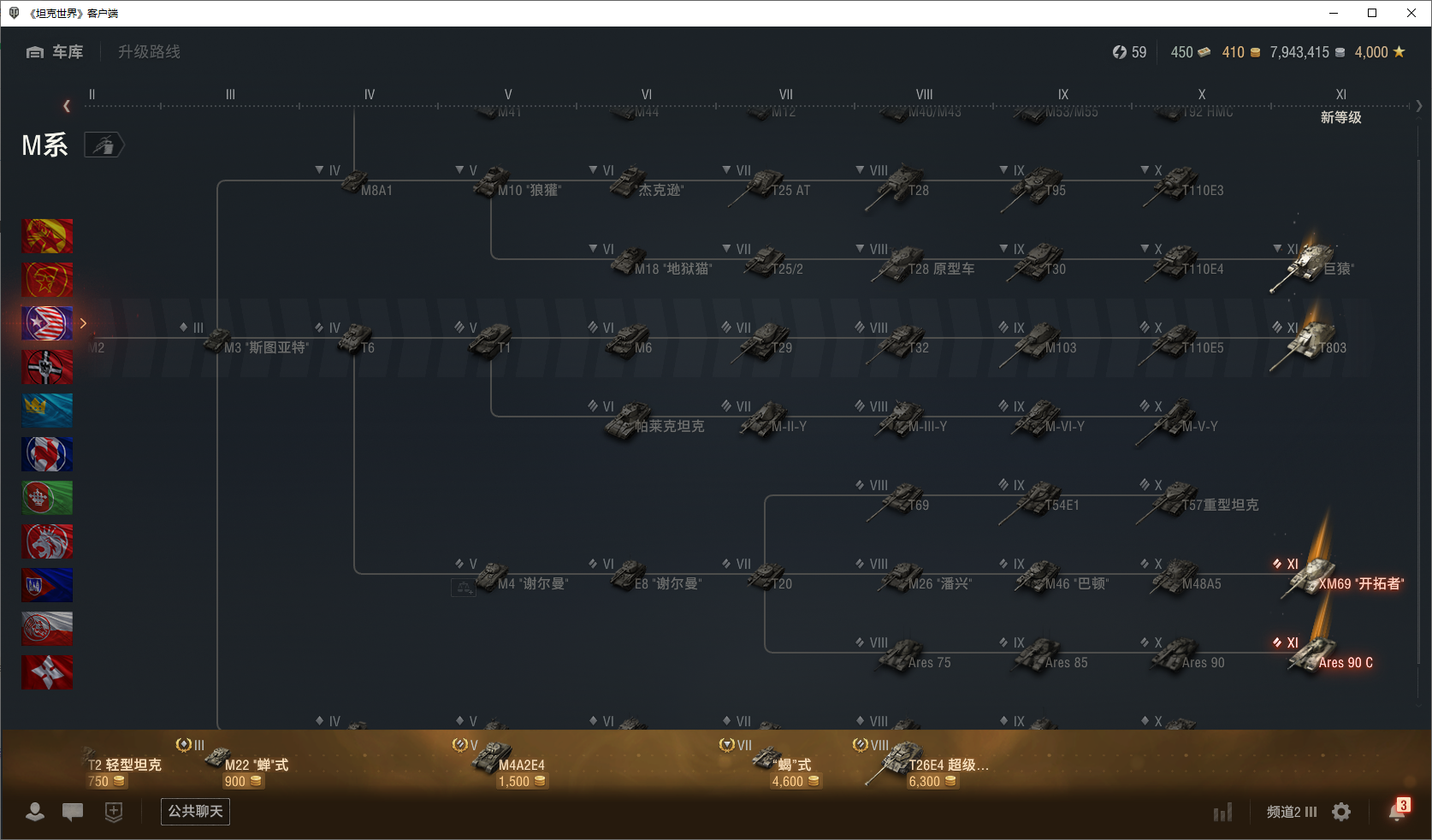Viewport: 1432px width, 840px height.
Task: Open the settings gear icon
Action: pyautogui.click(x=1341, y=812)
